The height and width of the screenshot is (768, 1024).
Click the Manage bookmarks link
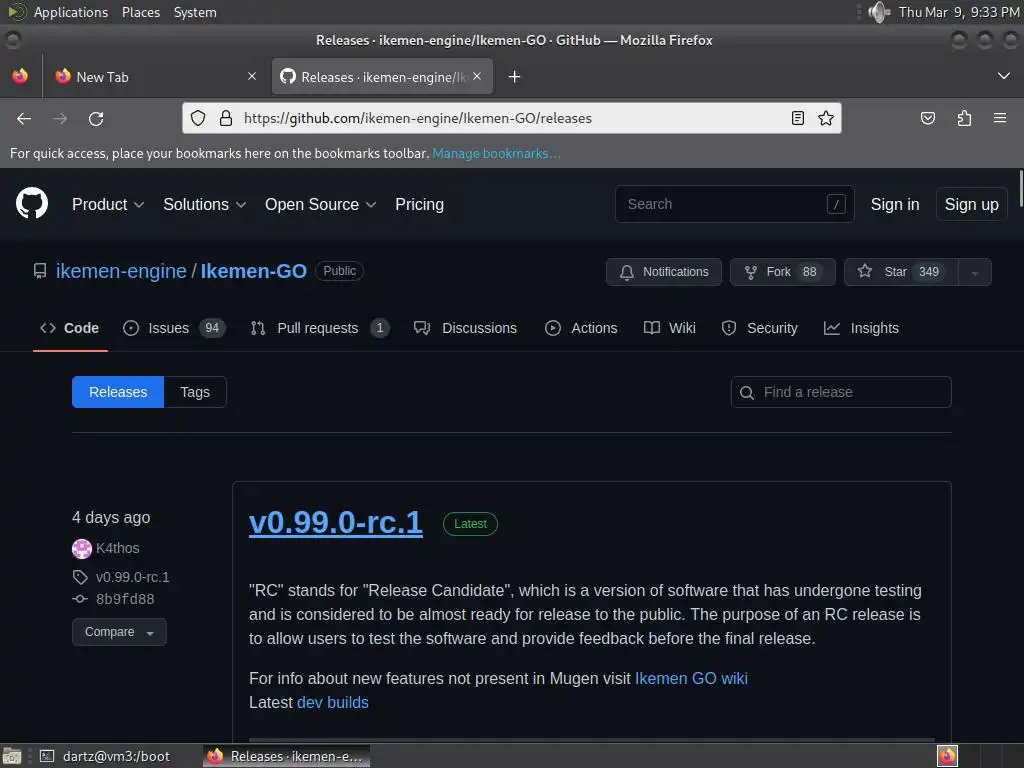click(x=496, y=153)
